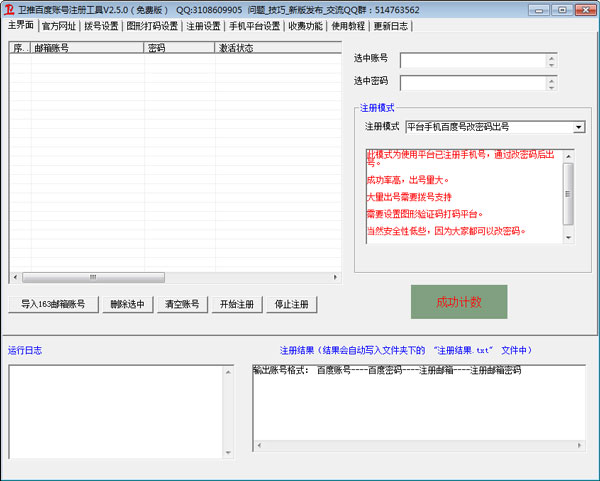Screen dimensions: 600x481
Task: Switch to the 主界面 tab
Action: tap(21, 26)
